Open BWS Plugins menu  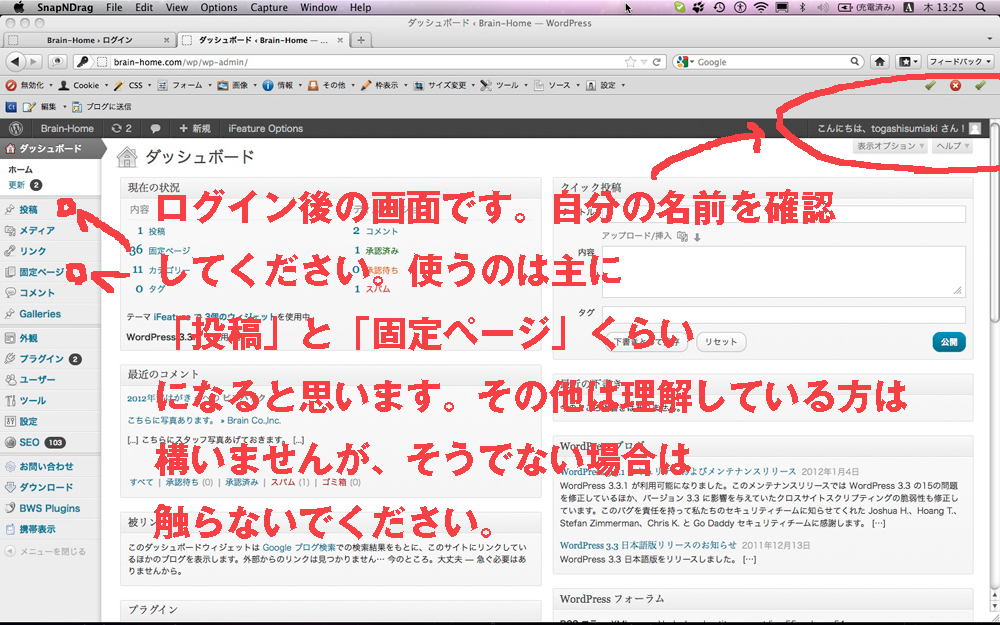(x=50, y=508)
